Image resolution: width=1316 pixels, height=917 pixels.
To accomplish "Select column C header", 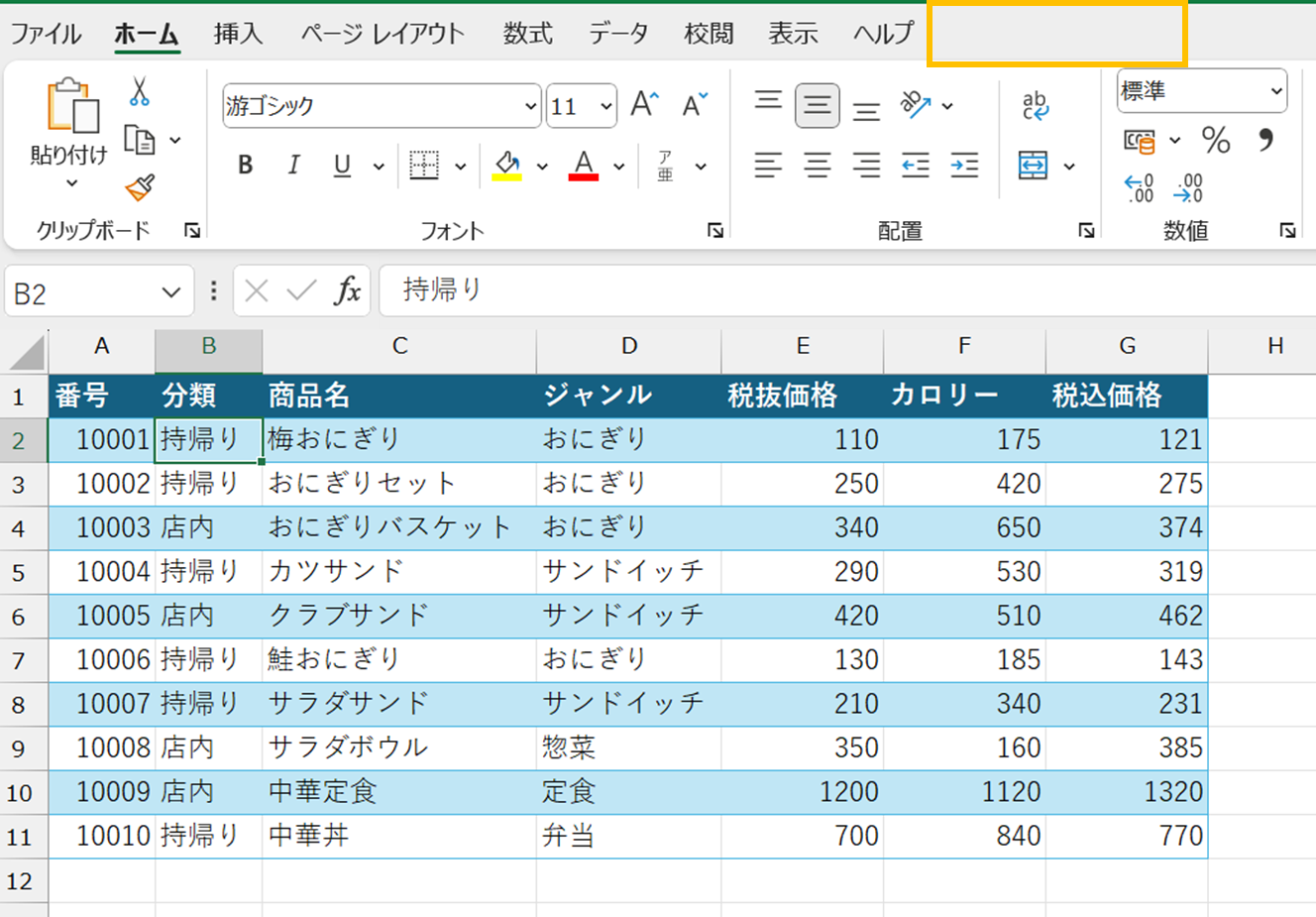I will coord(399,346).
